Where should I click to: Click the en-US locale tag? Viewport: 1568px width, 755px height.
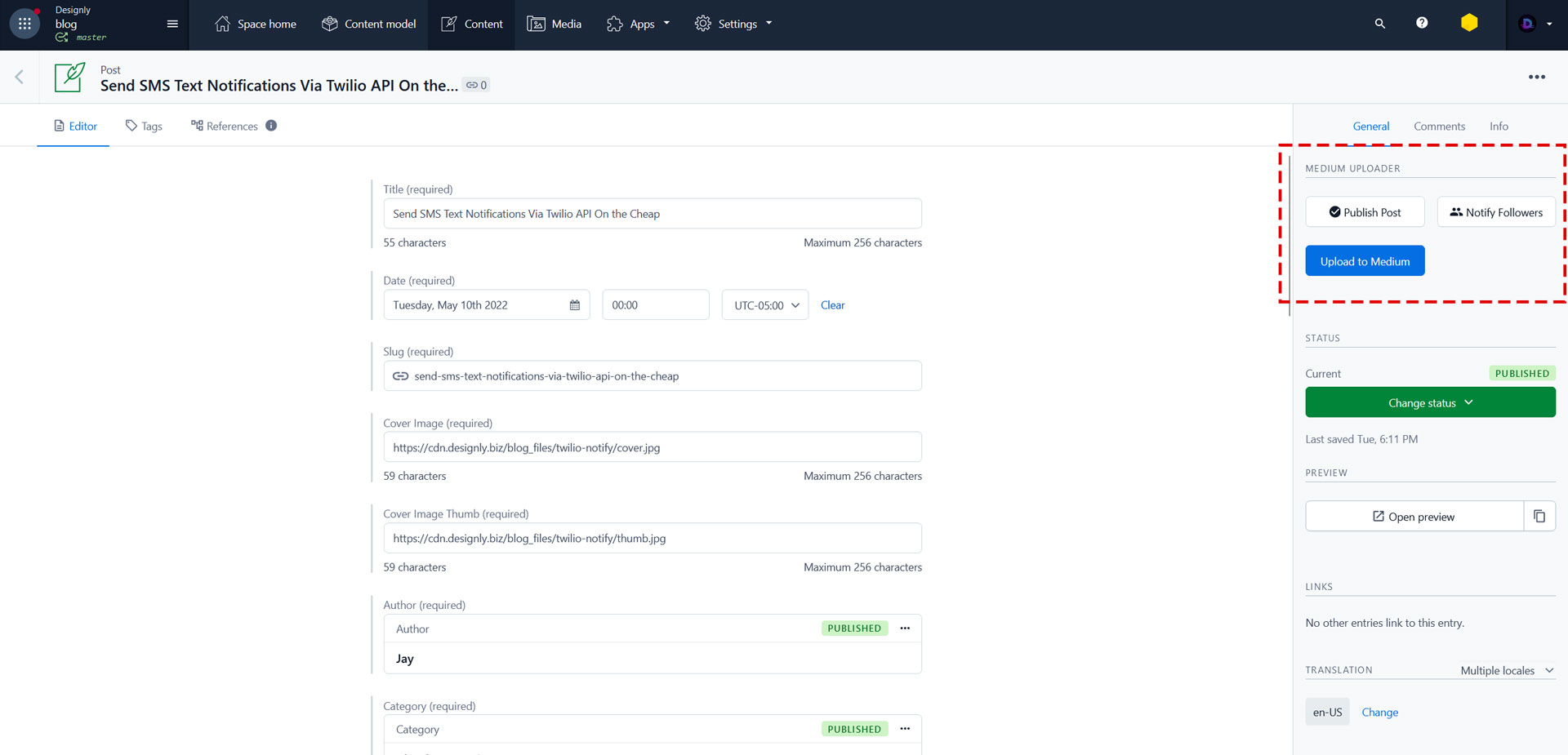click(x=1327, y=712)
